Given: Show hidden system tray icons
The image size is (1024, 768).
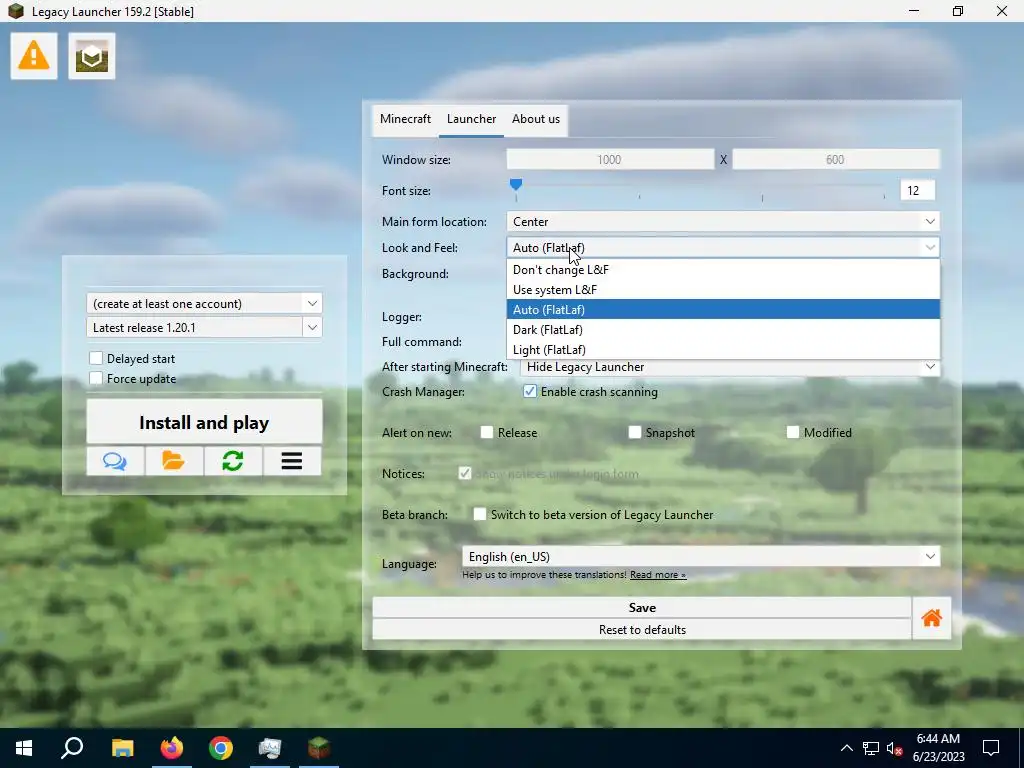Looking at the screenshot, I should (x=846, y=748).
